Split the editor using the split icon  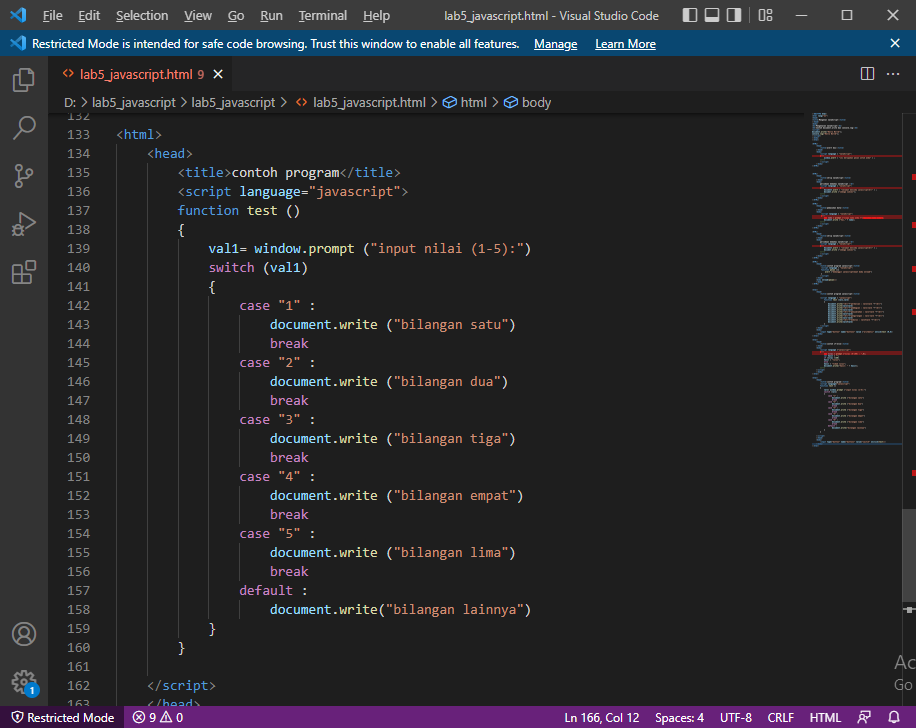click(x=866, y=74)
